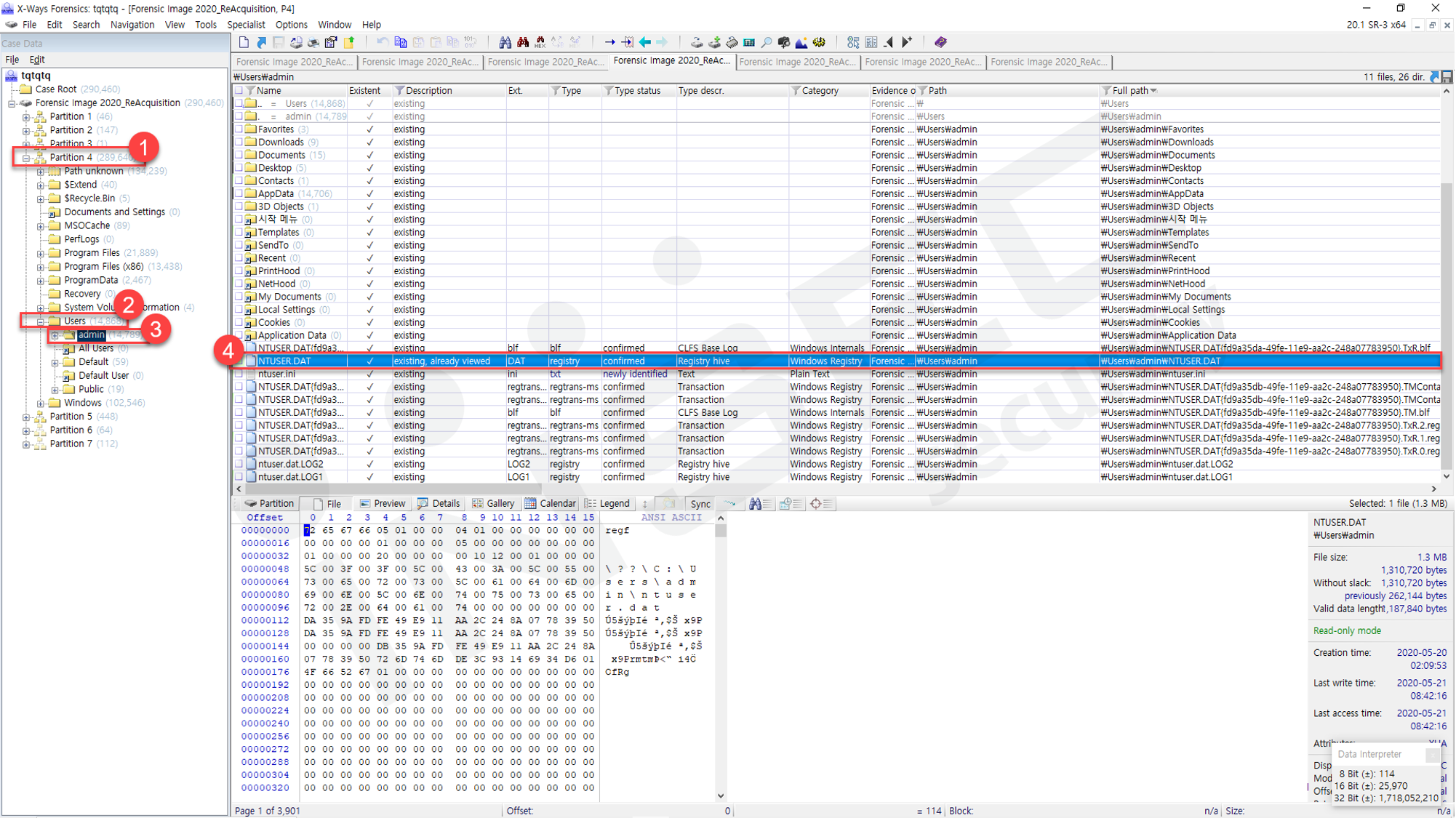Click the Back navigation arrow icon
This screenshot has height=818, width=1456.
pyautogui.click(x=645, y=42)
